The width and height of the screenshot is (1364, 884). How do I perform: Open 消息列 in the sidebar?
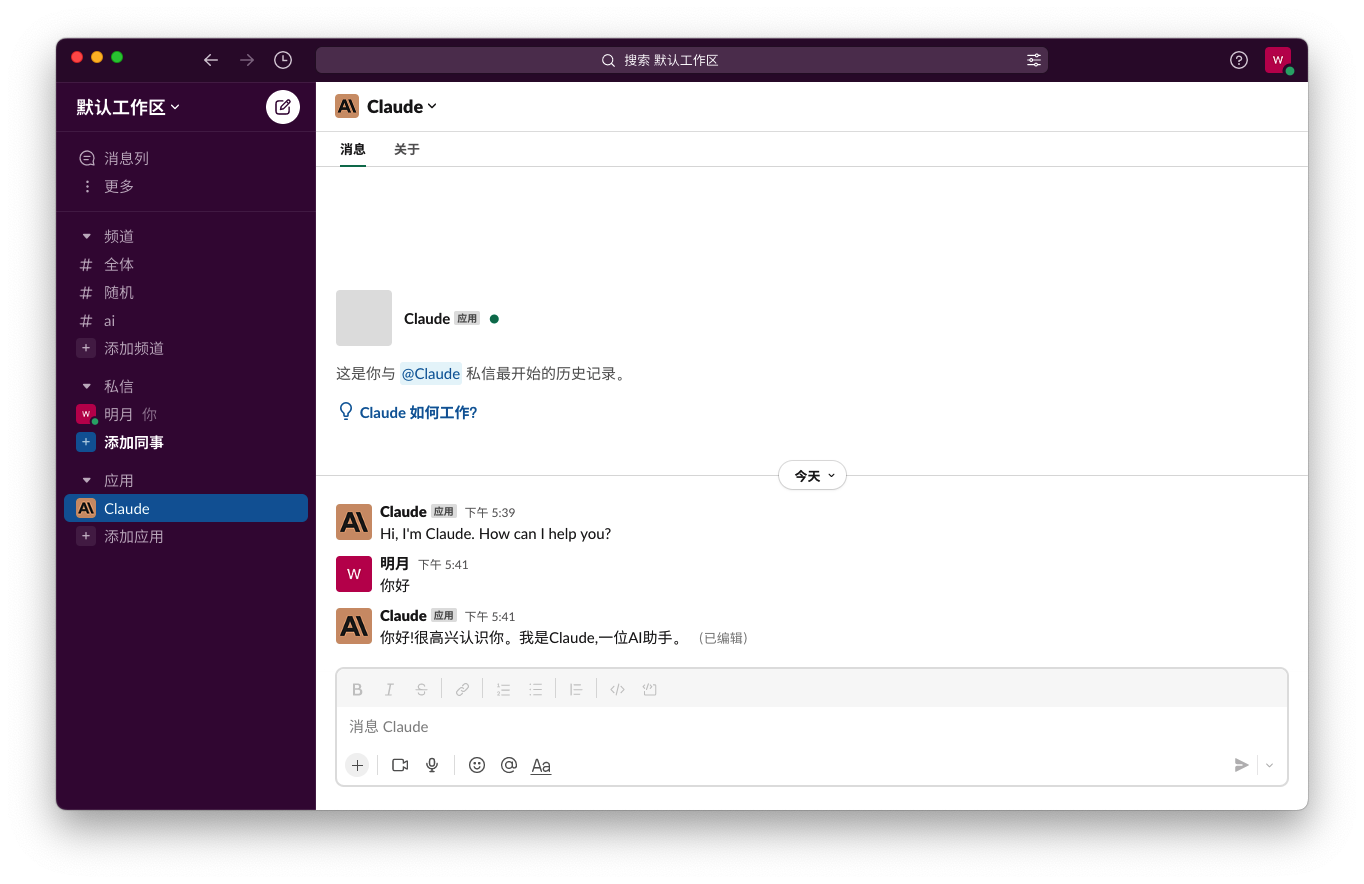pos(186,158)
